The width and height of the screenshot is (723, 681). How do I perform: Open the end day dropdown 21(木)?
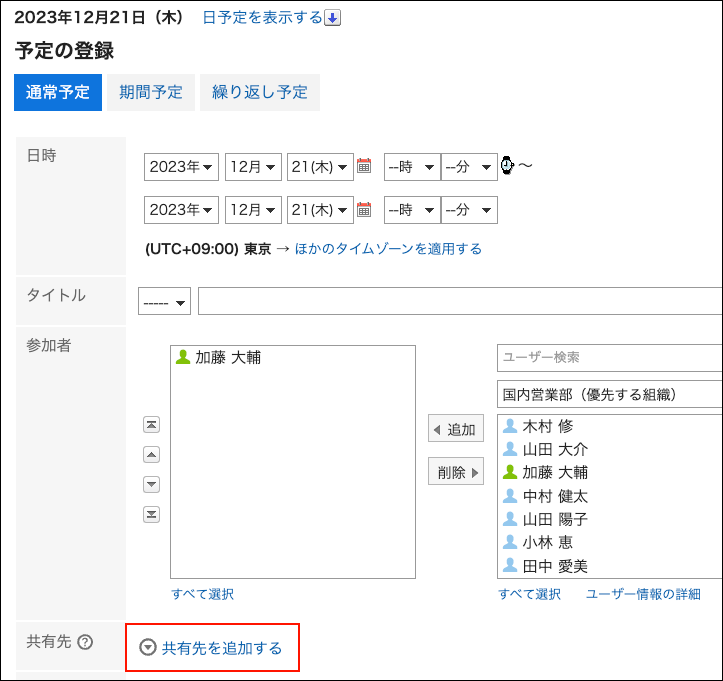point(320,210)
